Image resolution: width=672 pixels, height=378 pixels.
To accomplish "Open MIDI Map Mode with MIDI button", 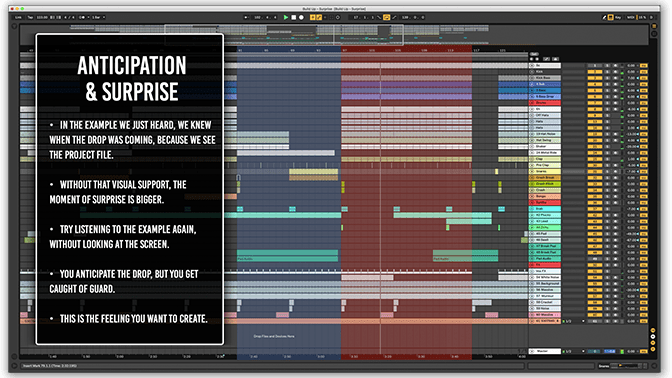I will 630,18.
